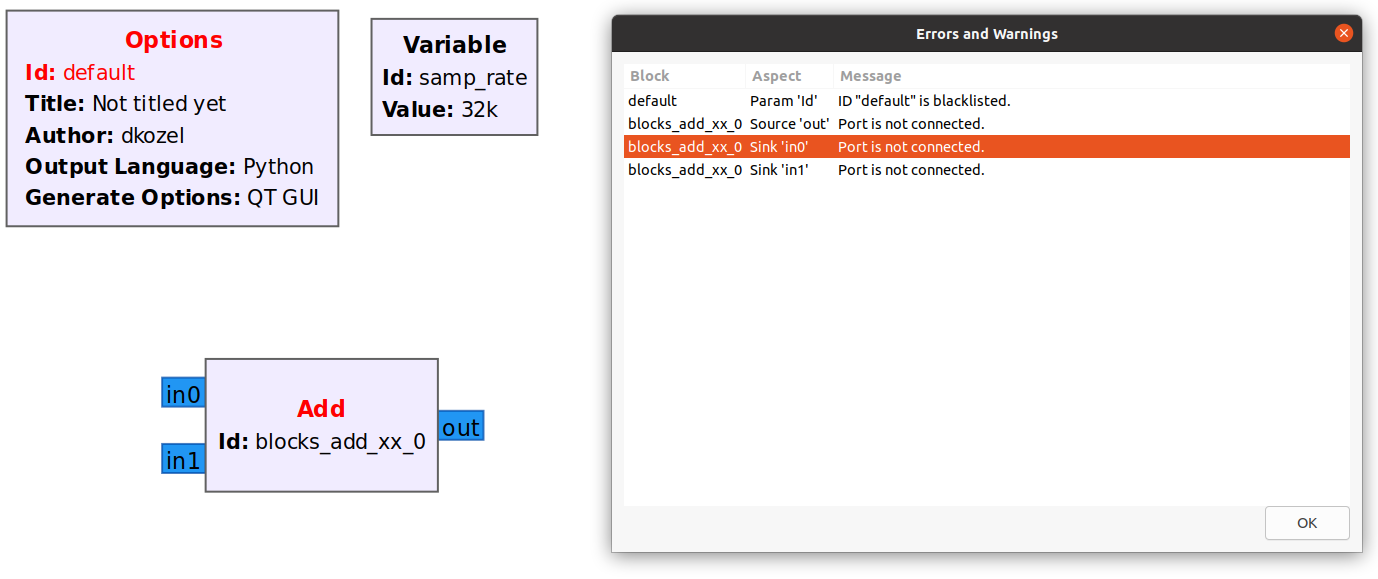The image size is (1378, 579).
Task: Click 'Id: blocks_add_xx_0' in the Add block
Action: (322, 441)
